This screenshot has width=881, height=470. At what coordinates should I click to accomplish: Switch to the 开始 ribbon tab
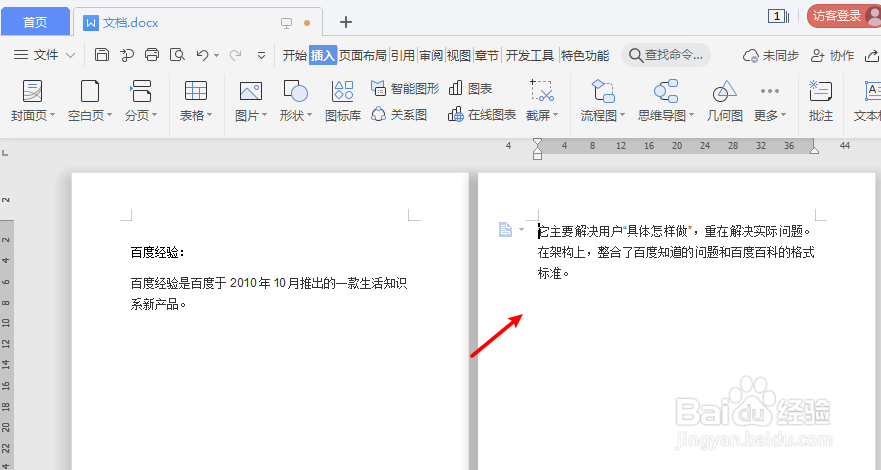pos(294,55)
